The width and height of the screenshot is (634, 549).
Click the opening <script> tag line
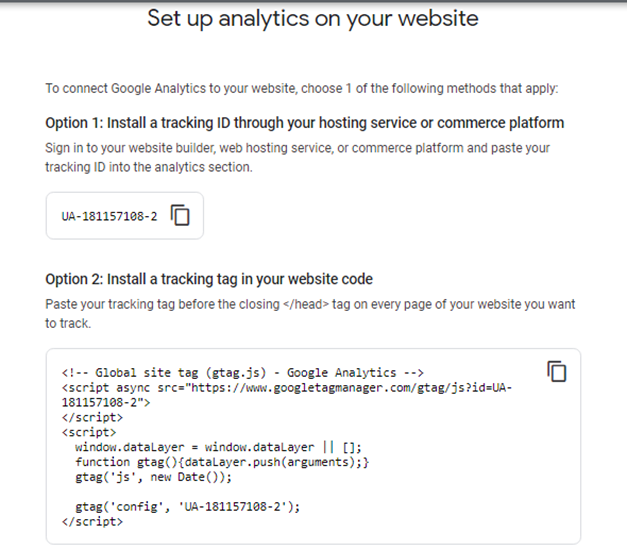[89, 432]
